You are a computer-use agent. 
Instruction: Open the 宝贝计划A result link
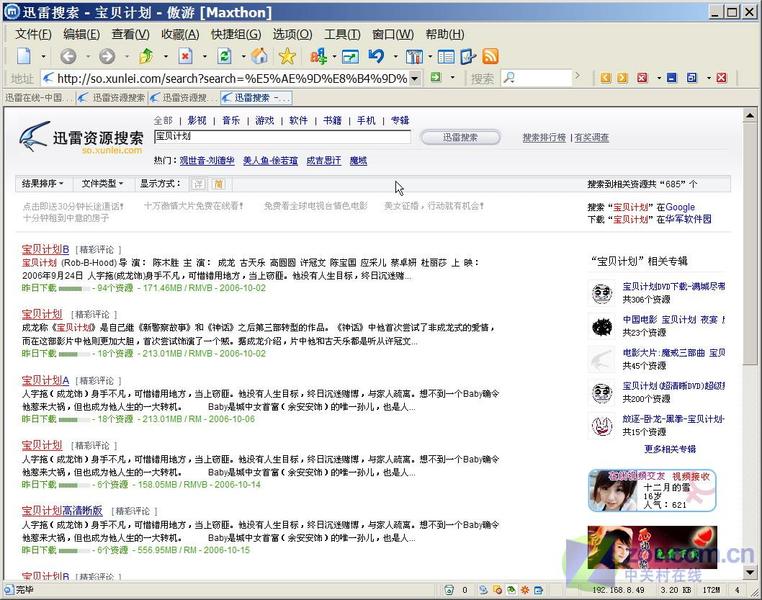[x=45, y=380]
